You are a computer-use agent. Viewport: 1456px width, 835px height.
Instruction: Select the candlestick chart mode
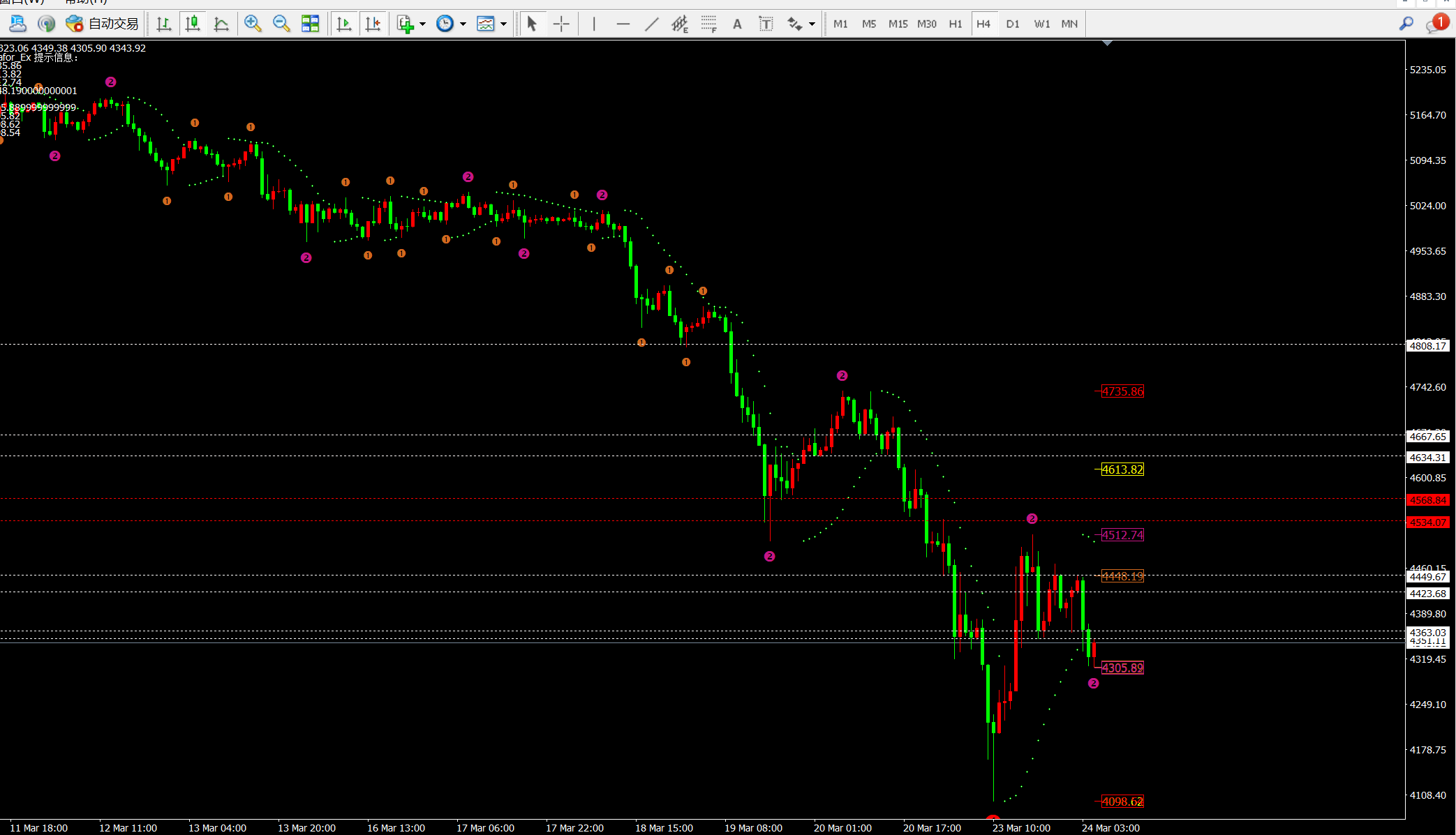[193, 24]
